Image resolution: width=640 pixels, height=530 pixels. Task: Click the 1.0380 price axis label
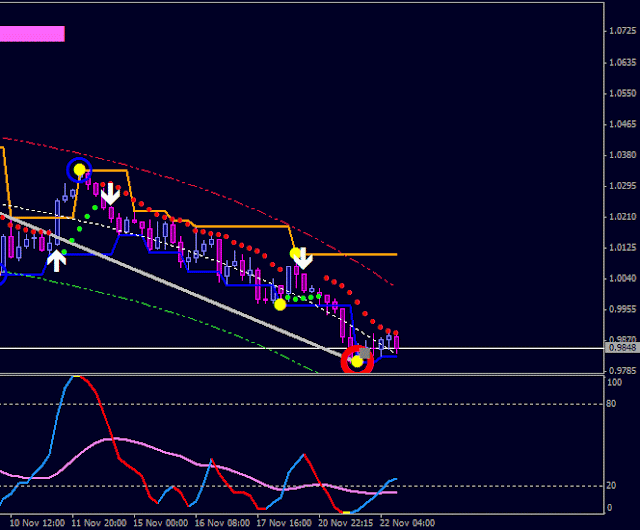pyautogui.click(x=622, y=155)
